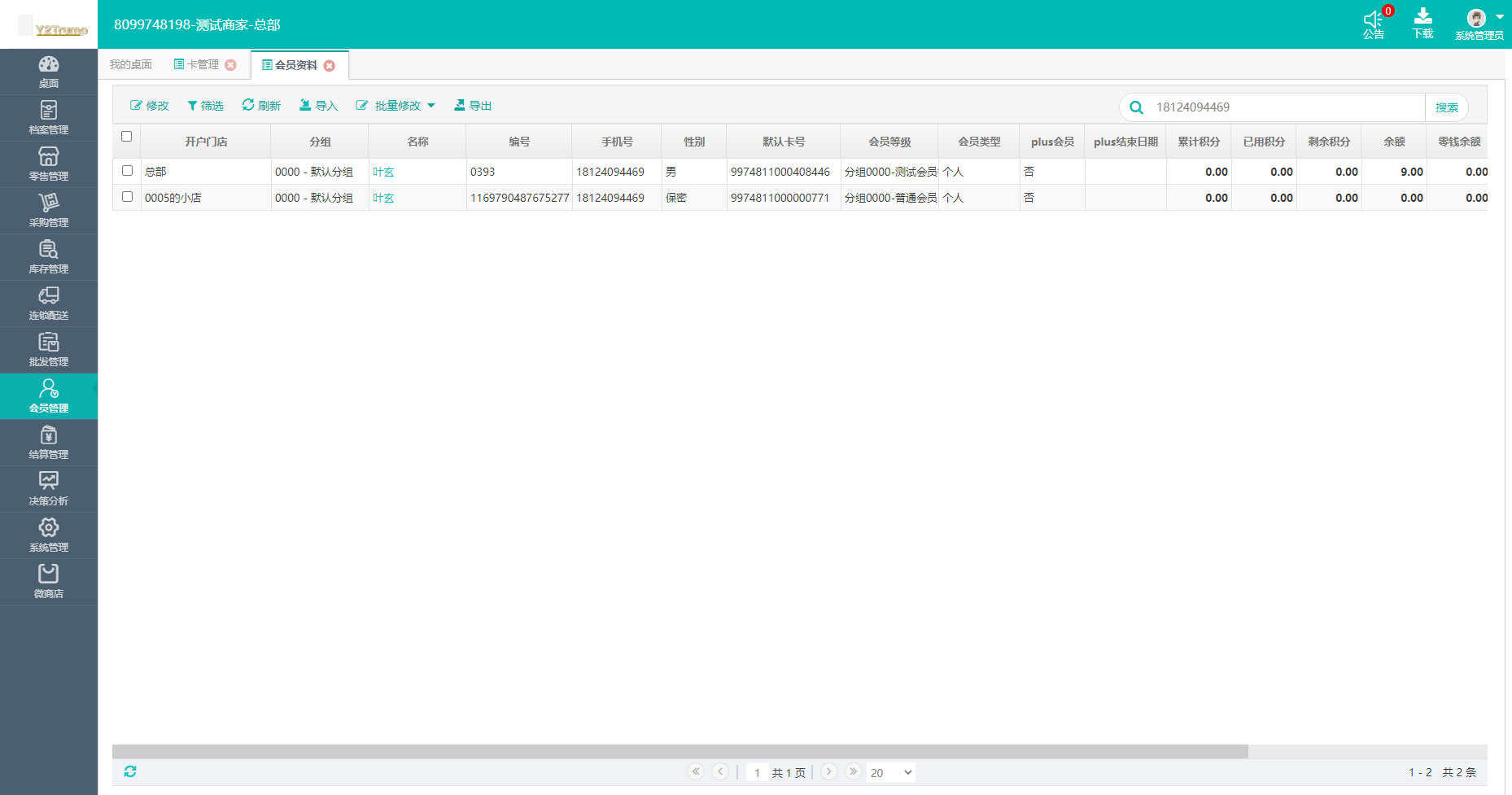Click member number 1169790487675277
This screenshot has height=795, width=1512.
click(x=519, y=198)
